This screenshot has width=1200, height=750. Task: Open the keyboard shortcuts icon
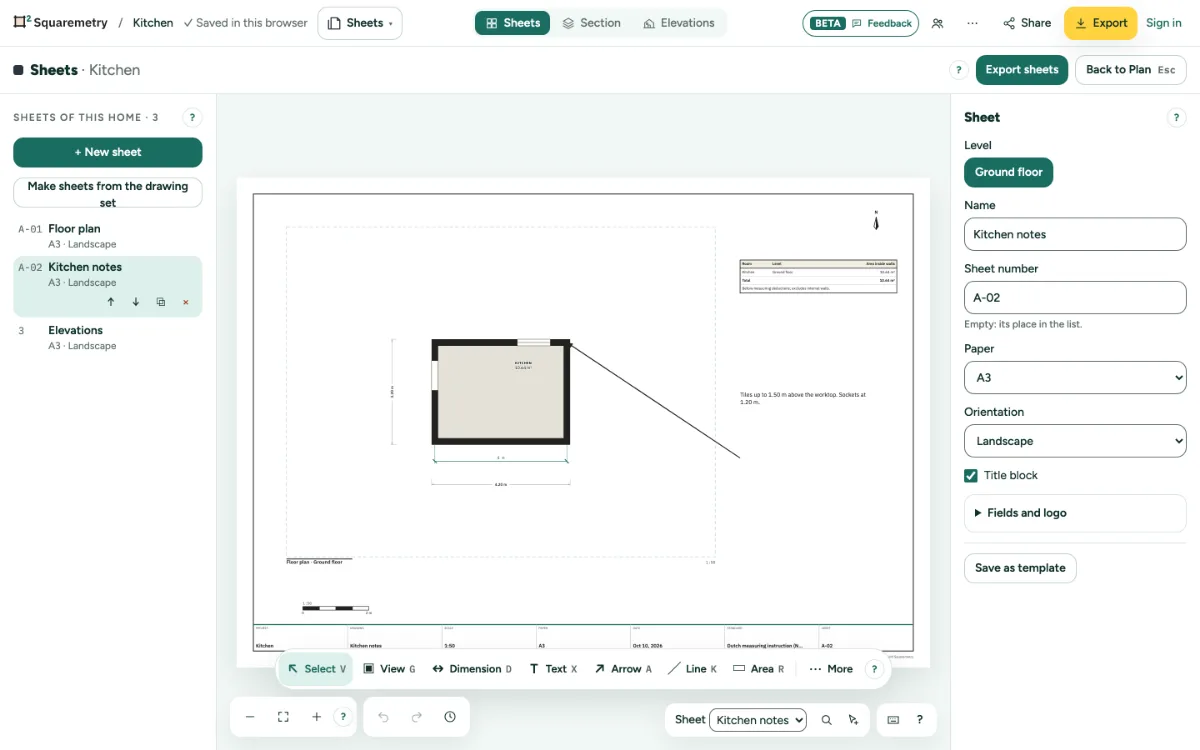893,720
